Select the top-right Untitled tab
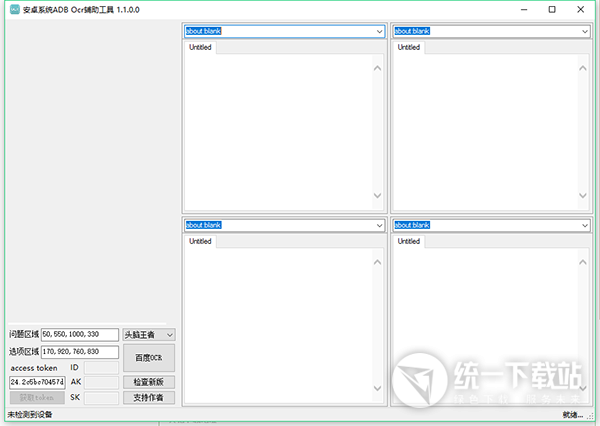The height and width of the screenshot is (426, 600). pyautogui.click(x=409, y=47)
